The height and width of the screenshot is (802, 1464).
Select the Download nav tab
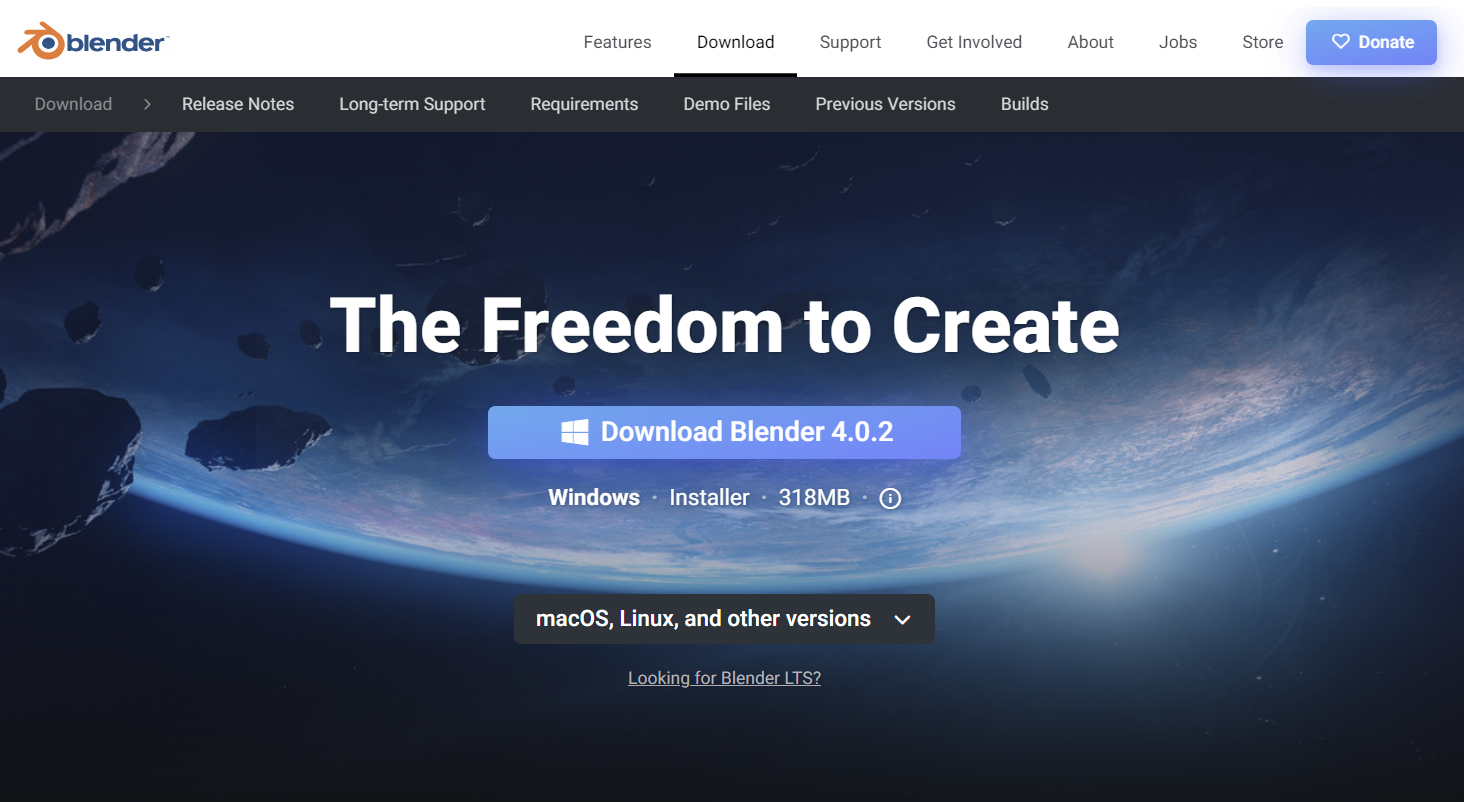pyautogui.click(x=735, y=42)
